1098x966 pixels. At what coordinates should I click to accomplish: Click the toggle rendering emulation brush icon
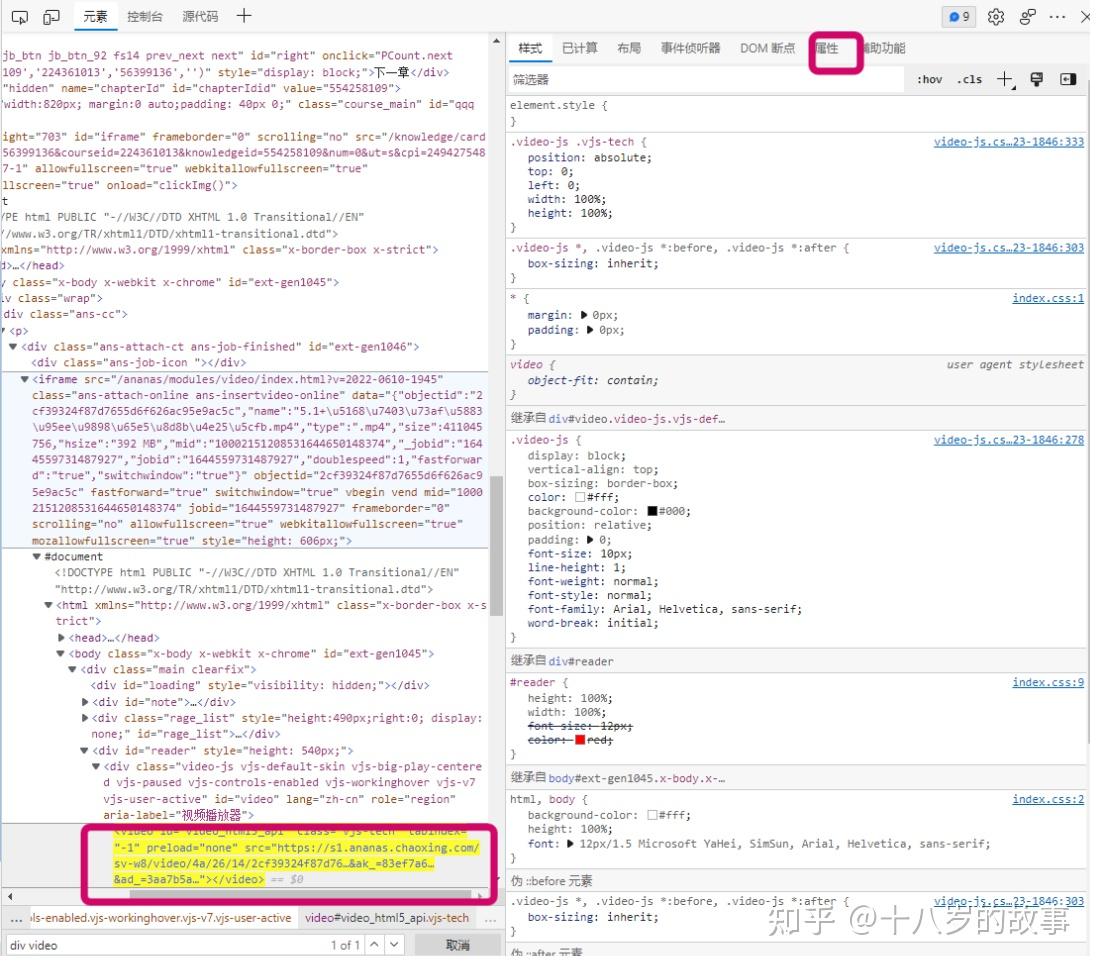[x=1036, y=79]
